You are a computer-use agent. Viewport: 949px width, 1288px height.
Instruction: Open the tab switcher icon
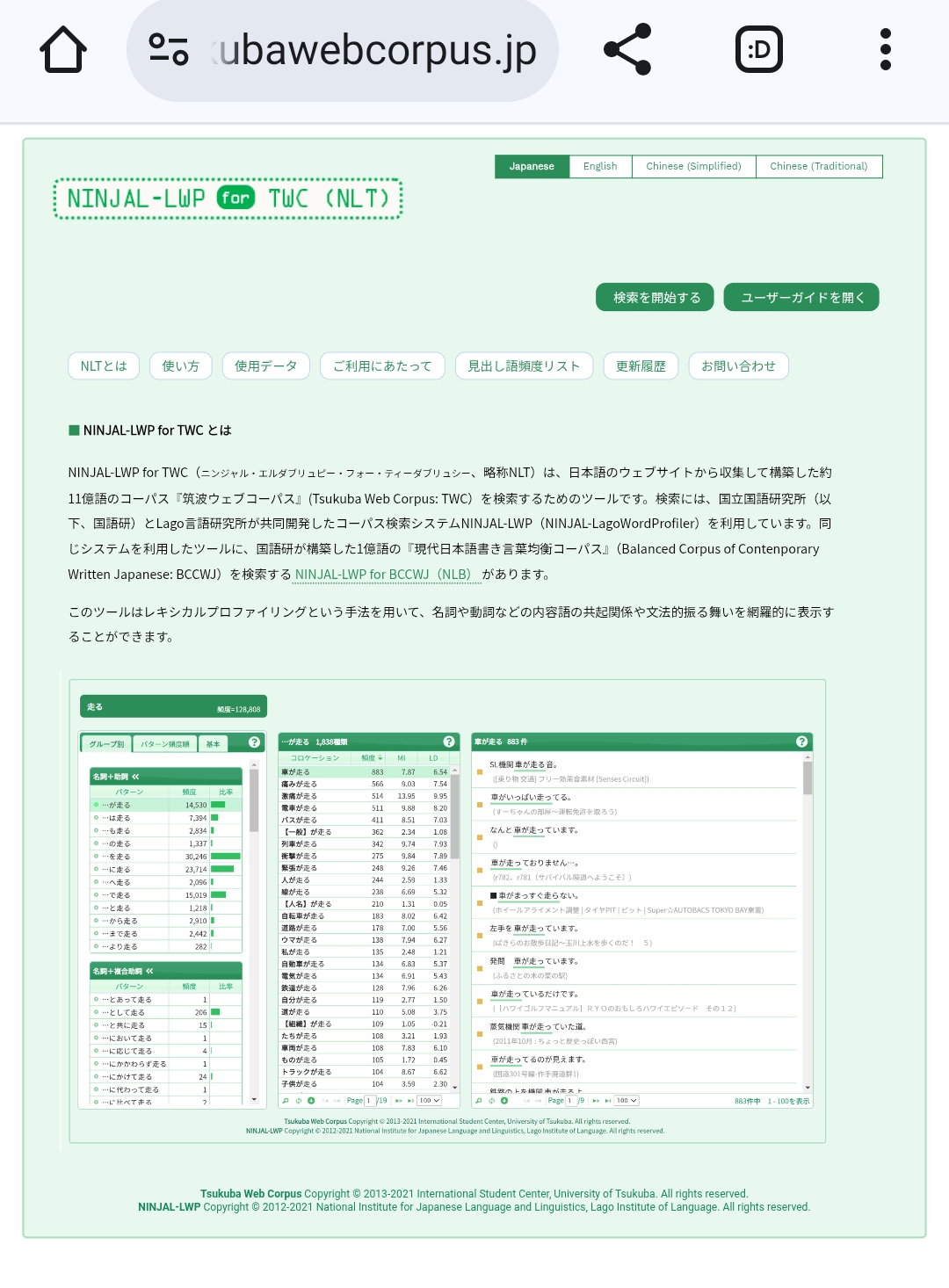pos(758,49)
